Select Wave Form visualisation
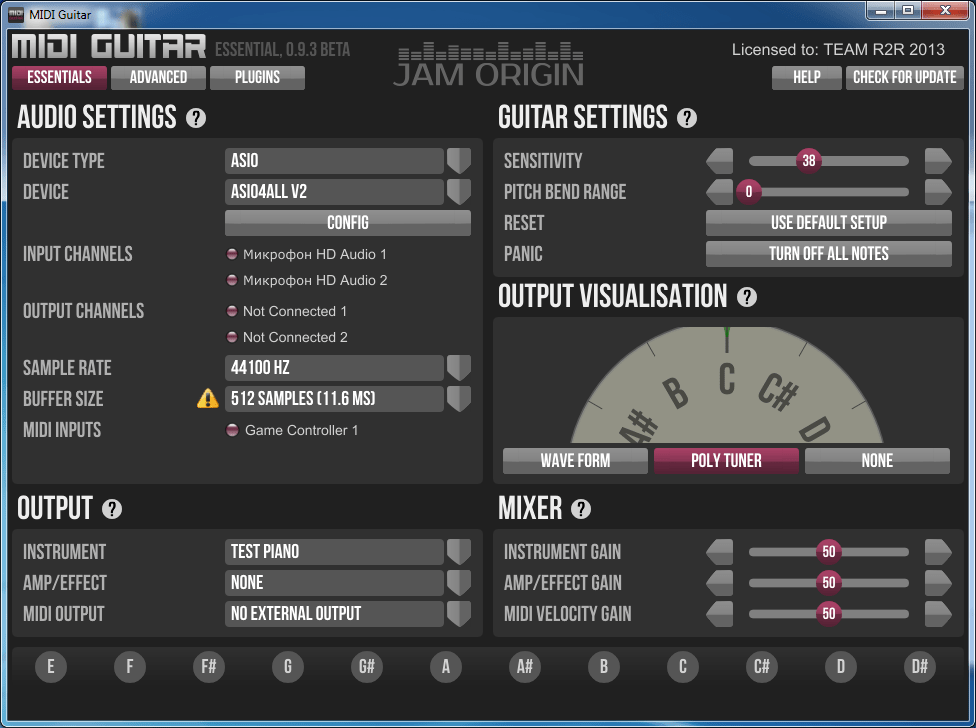Viewport: 976px width, 728px height. coord(575,461)
